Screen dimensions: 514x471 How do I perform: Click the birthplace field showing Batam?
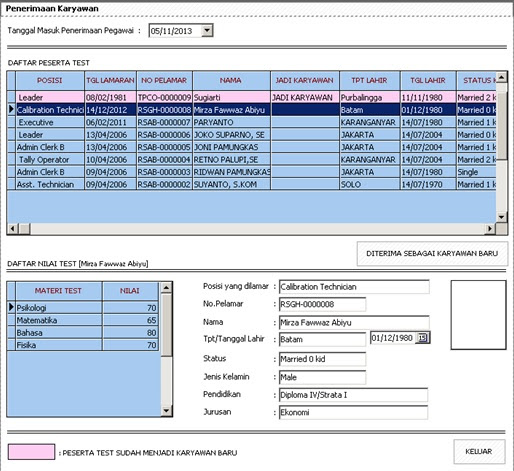pos(322,339)
